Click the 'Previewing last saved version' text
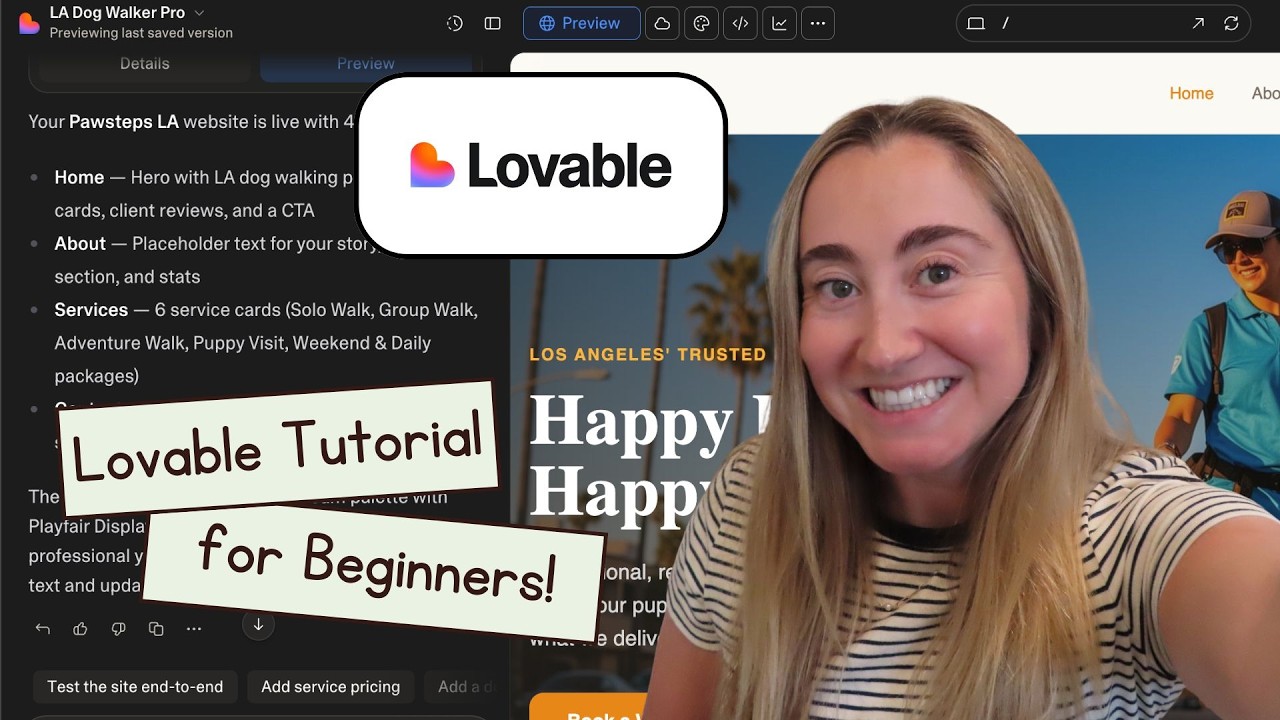Image resolution: width=1280 pixels, height=720 pixels. point(141,33)
